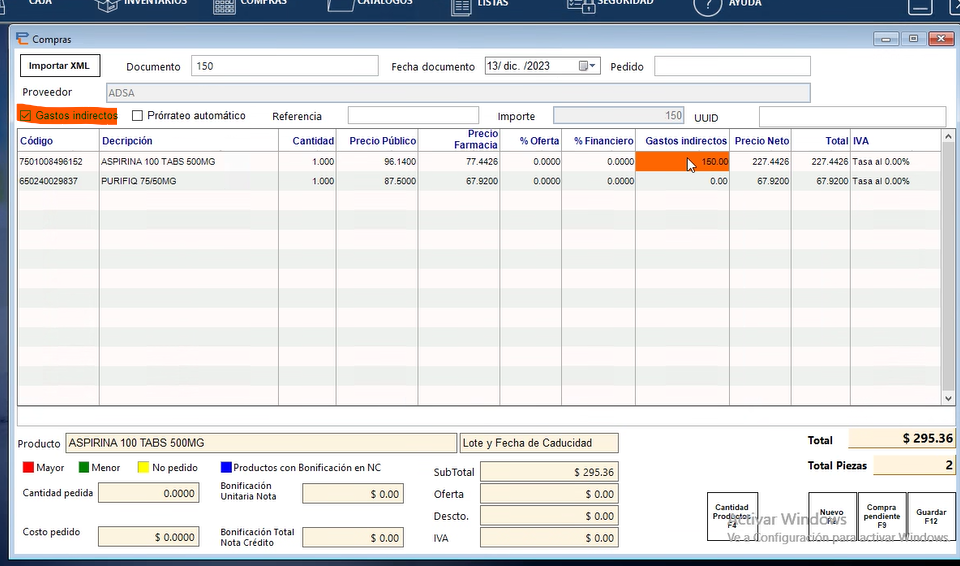Click the blue Bonificación en NC swatch
The height and width of the screenshot is (566, 960).
point(226,467)
